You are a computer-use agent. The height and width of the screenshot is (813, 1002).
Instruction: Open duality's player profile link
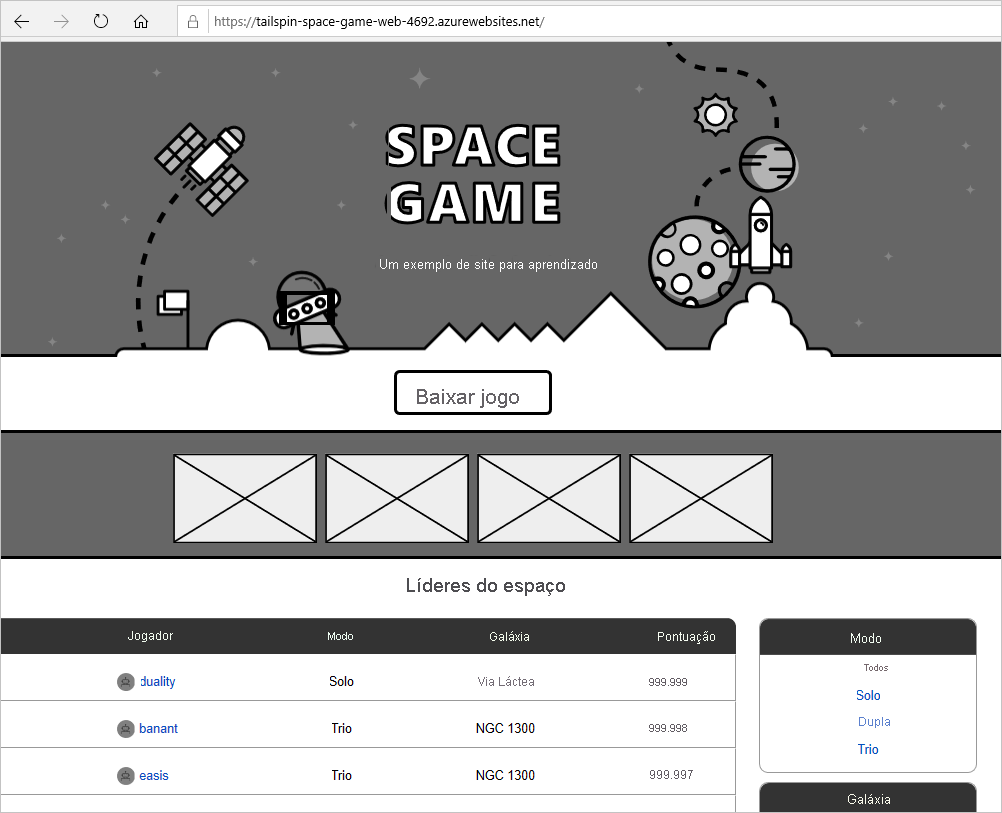click(158, 681)
